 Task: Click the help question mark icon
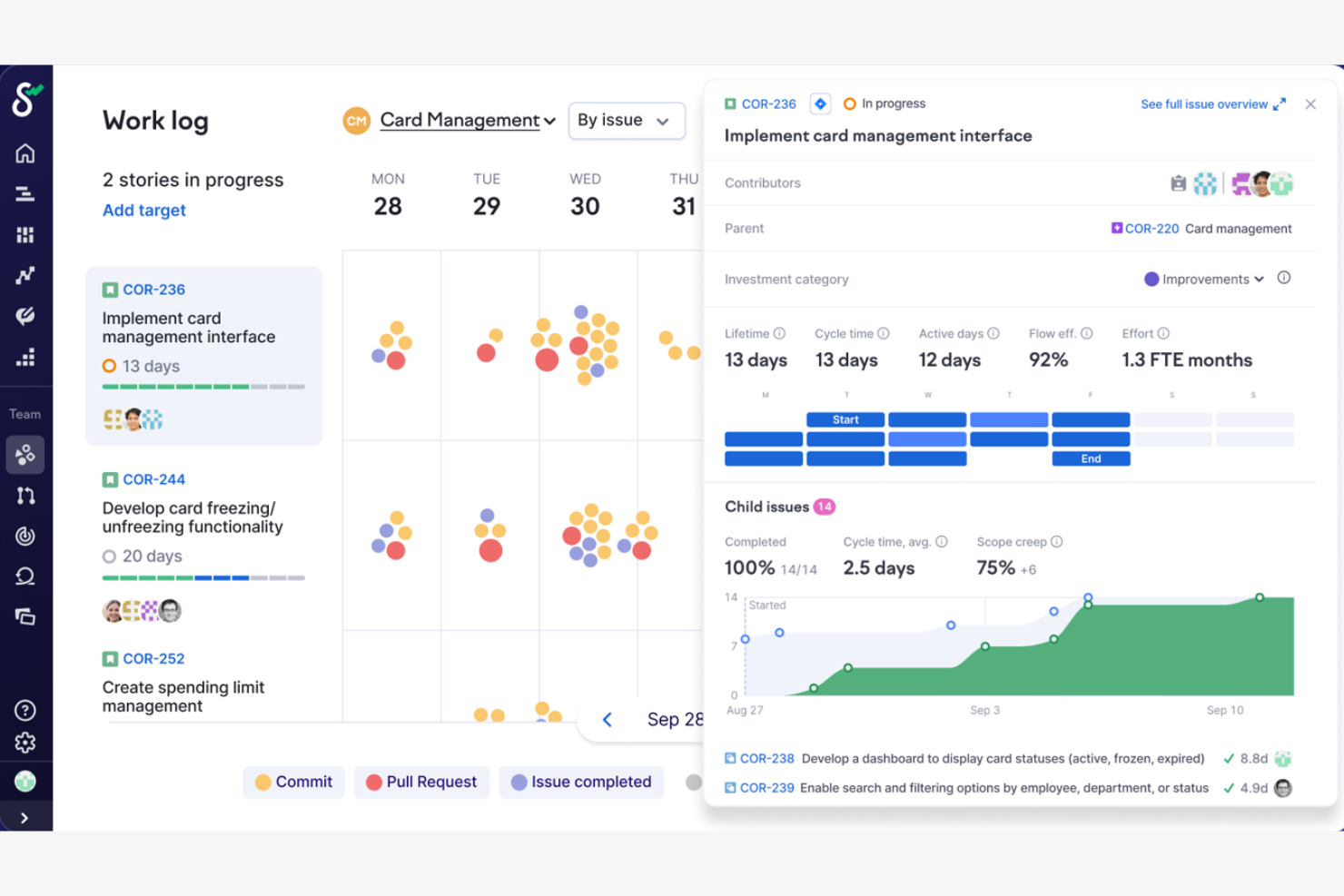click(x=25, y=710)
